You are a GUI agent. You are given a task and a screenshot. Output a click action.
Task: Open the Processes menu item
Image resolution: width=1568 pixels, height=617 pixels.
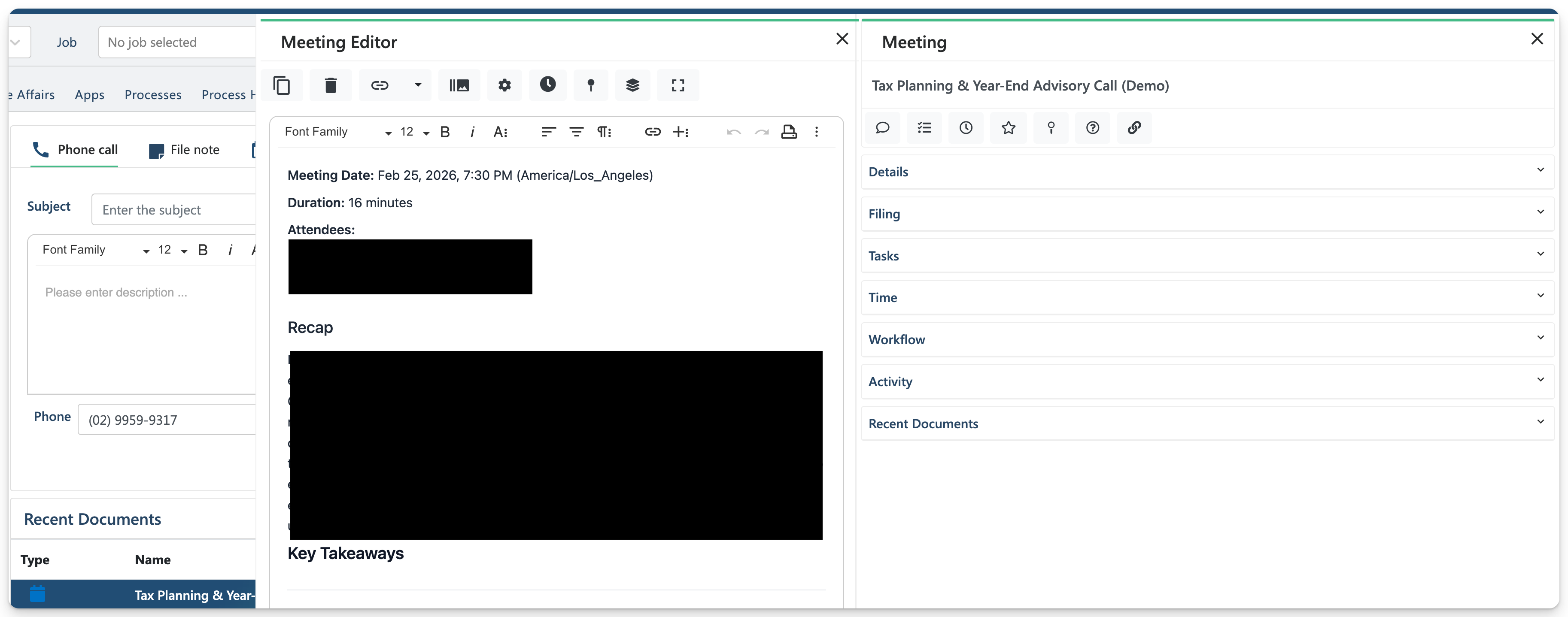point(153,95)
